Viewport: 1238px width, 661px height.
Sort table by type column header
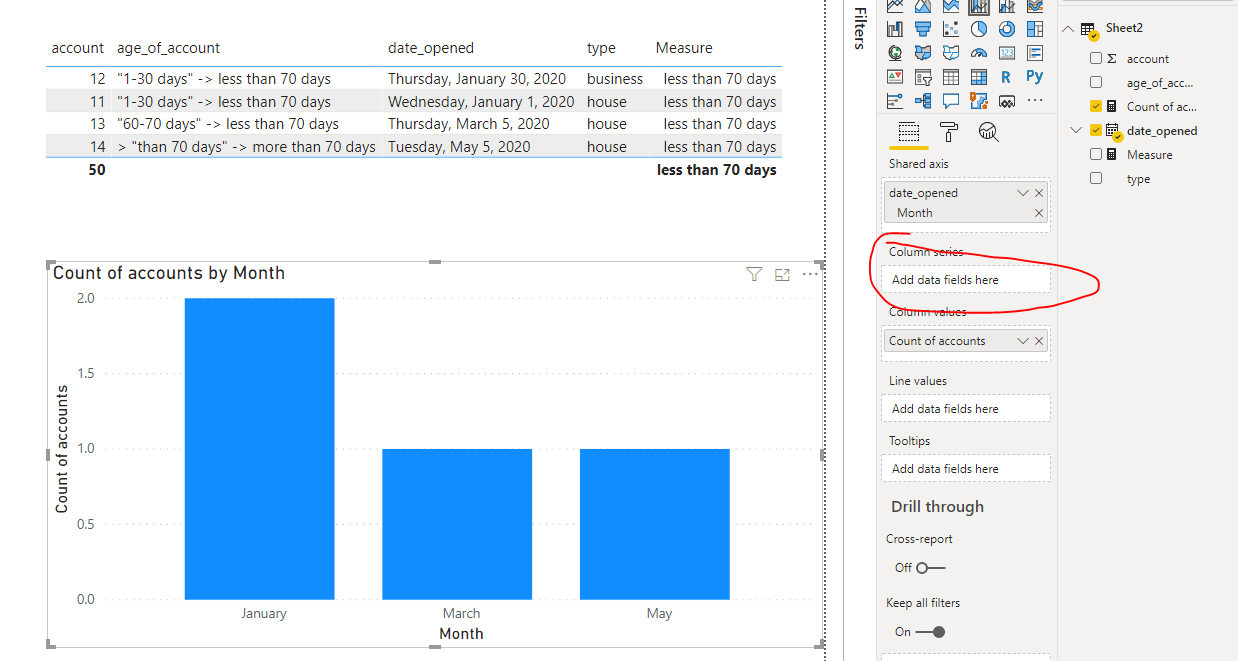pos(601,48)
